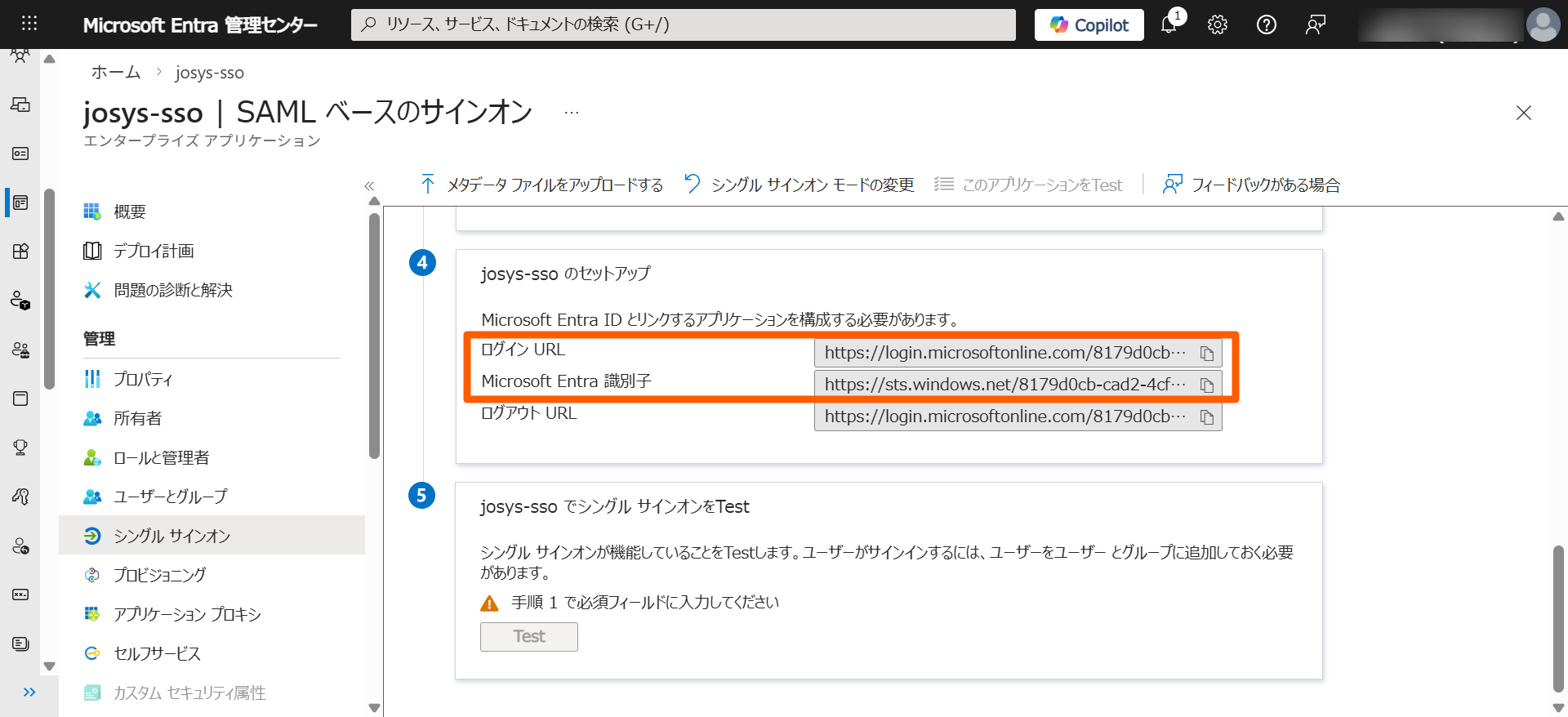The width and height of the screenshot is (1568, 717).
Task: Select ユーザーとグループ menu item
Action: click(170, 497)
